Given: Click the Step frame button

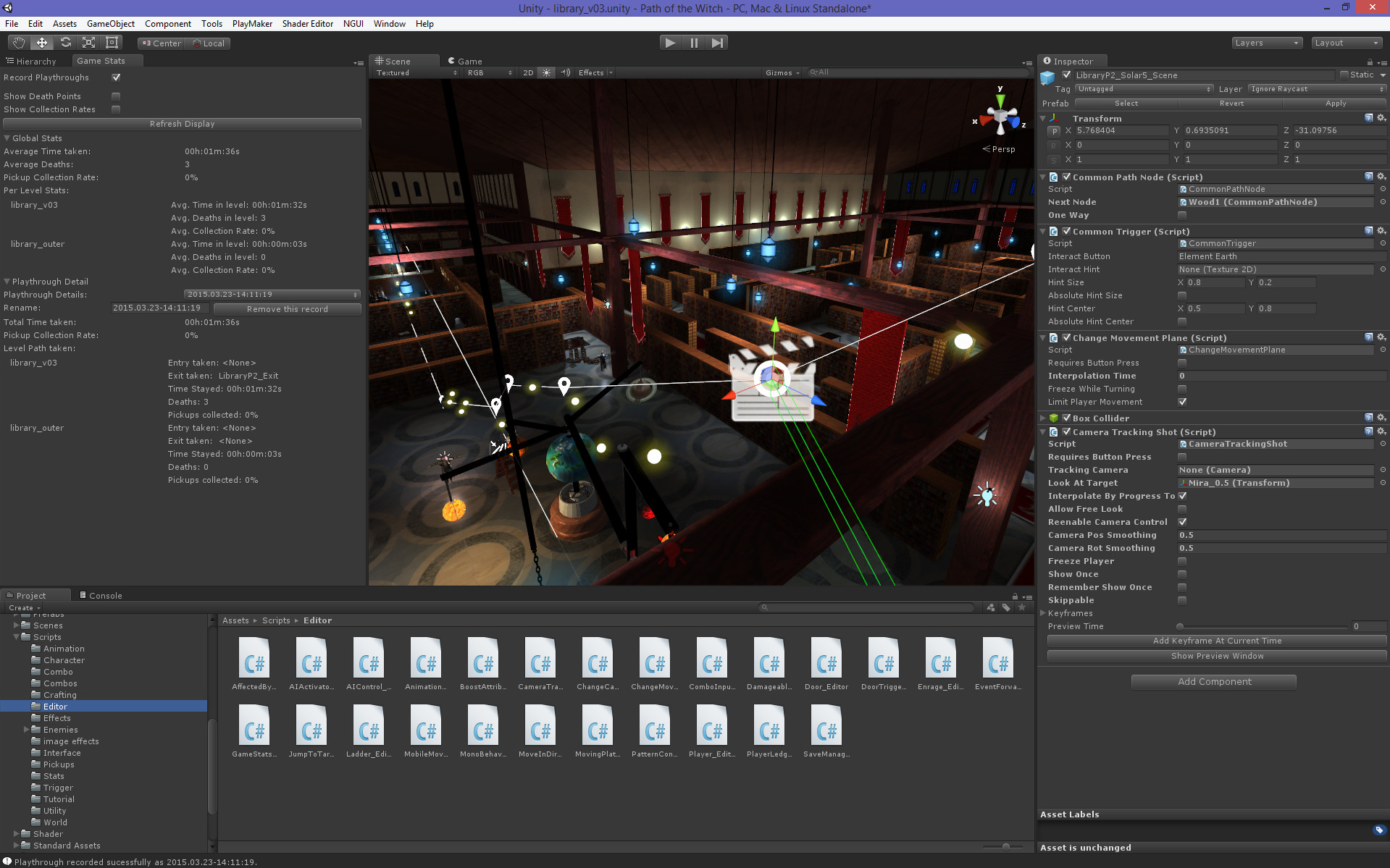Looking at the screenshot, I should pyautogui.click(x=716, y=43).
